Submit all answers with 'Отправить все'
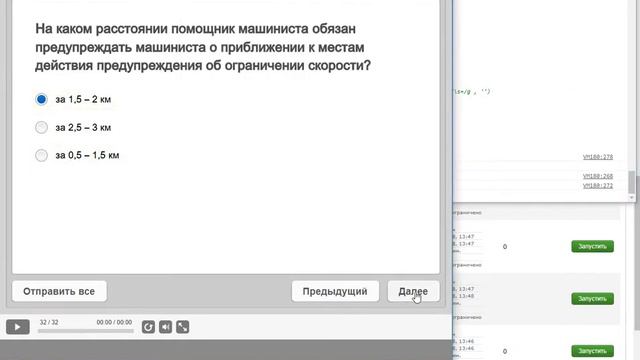 point(59,291)
